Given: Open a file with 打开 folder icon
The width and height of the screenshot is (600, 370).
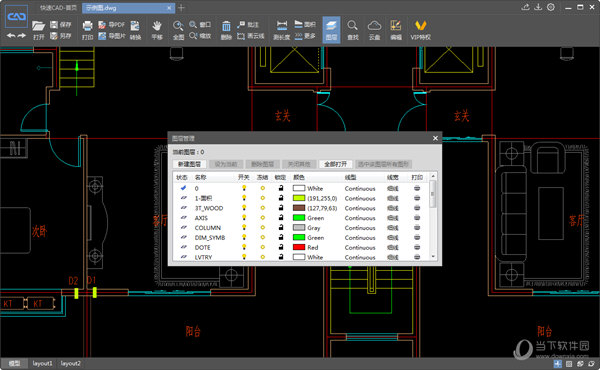Looking at the screenshot, I should point(38,30).
